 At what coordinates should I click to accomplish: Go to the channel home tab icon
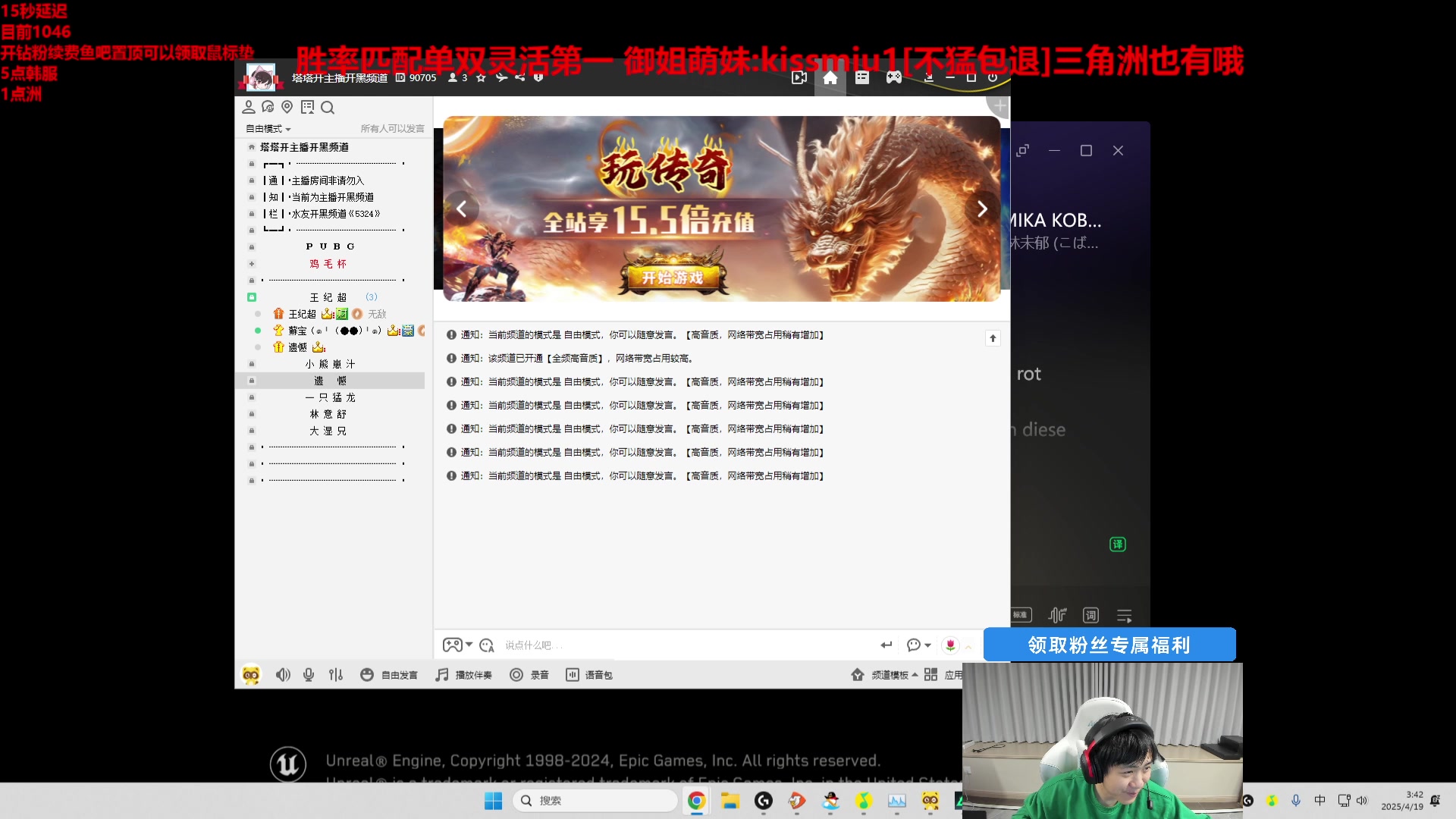coord(830,77)
